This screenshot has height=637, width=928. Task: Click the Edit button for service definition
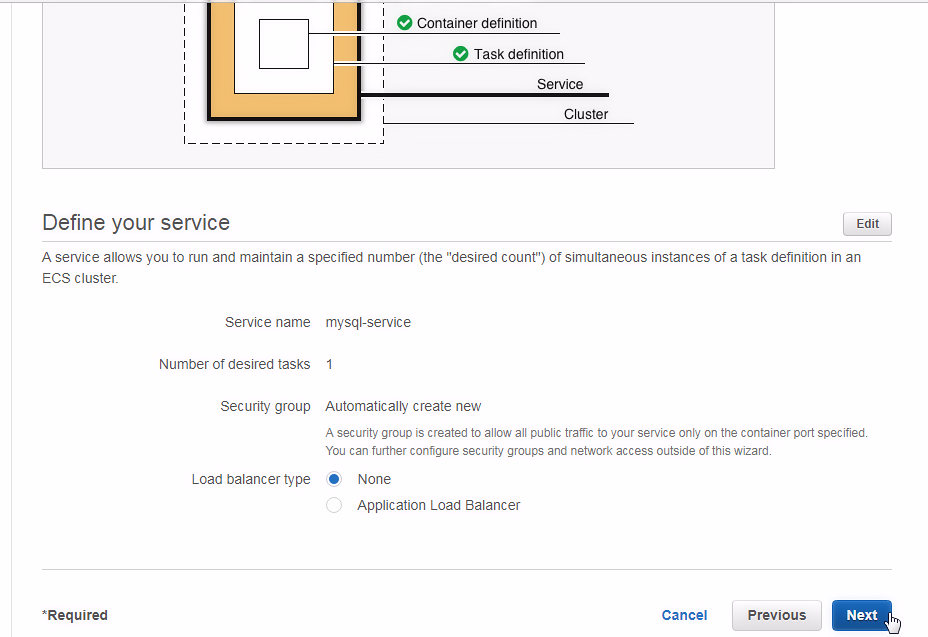point(867,224)
